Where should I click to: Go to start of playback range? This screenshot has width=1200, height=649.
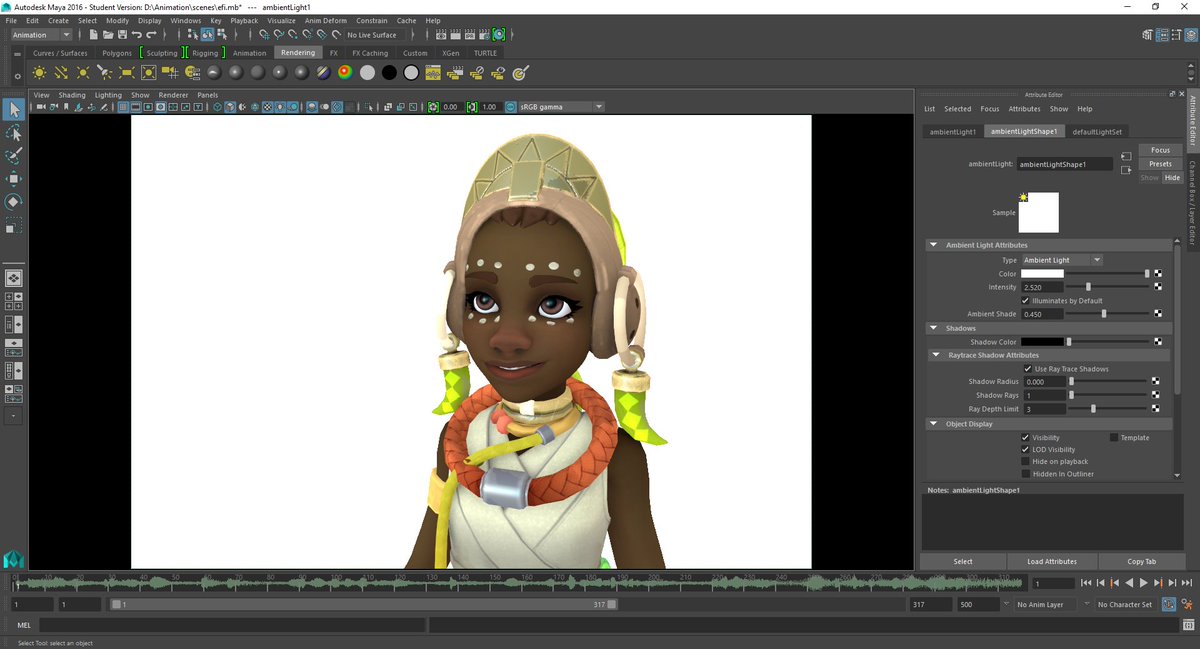tap(1086, 583)
